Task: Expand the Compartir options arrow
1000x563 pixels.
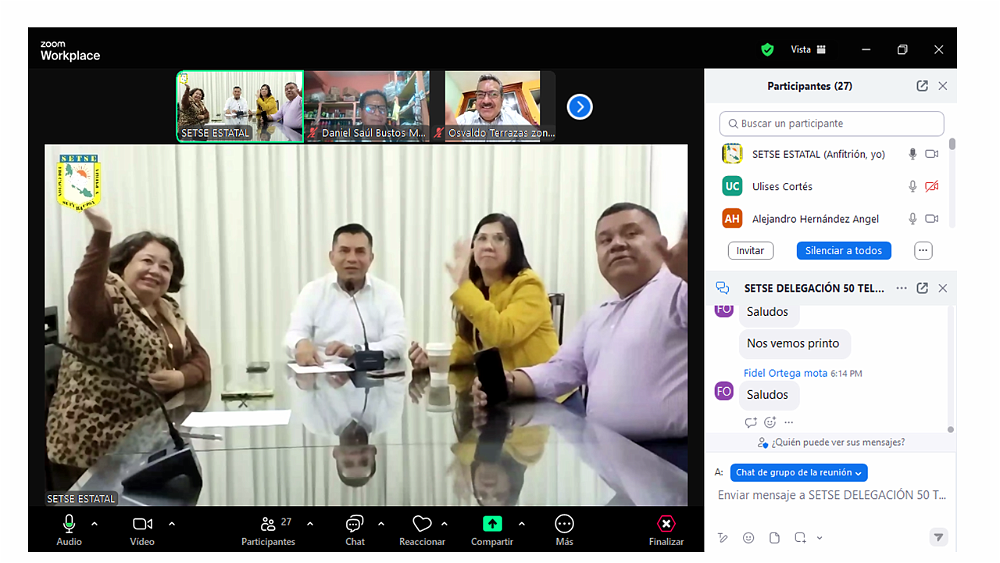Action: [521, 524]
